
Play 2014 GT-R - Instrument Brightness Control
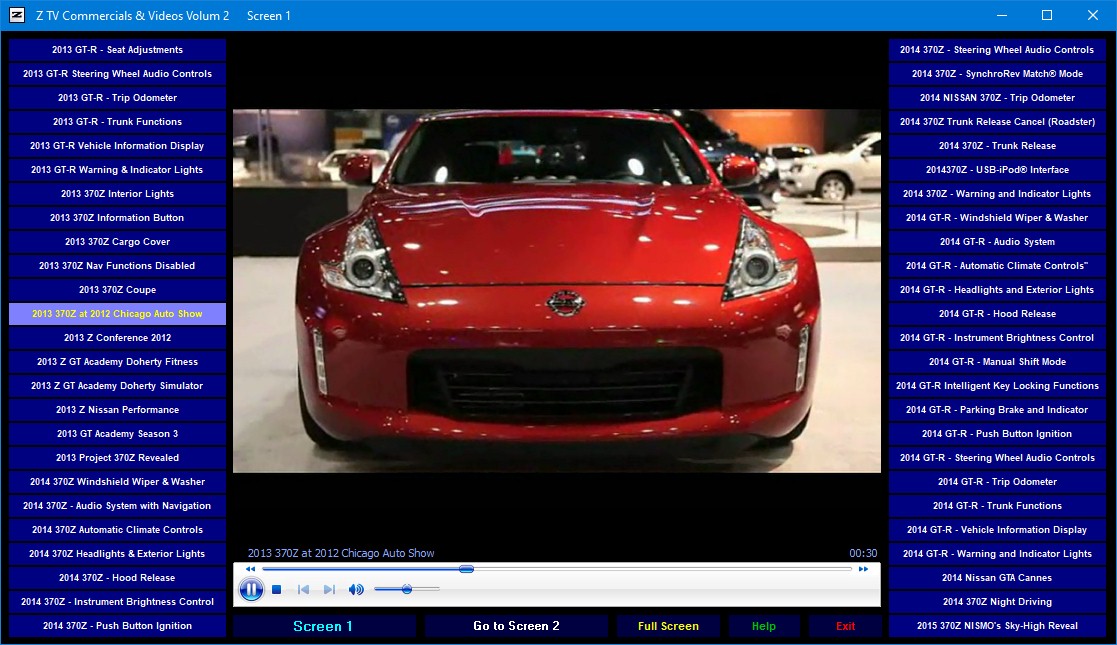pos(997,338)
